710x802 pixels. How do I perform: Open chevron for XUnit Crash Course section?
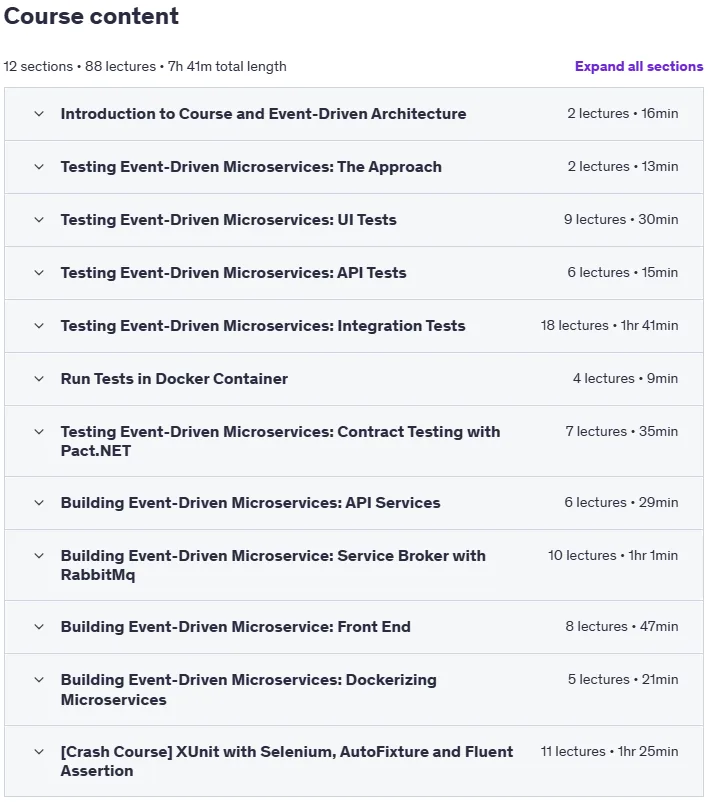point(39,752)
